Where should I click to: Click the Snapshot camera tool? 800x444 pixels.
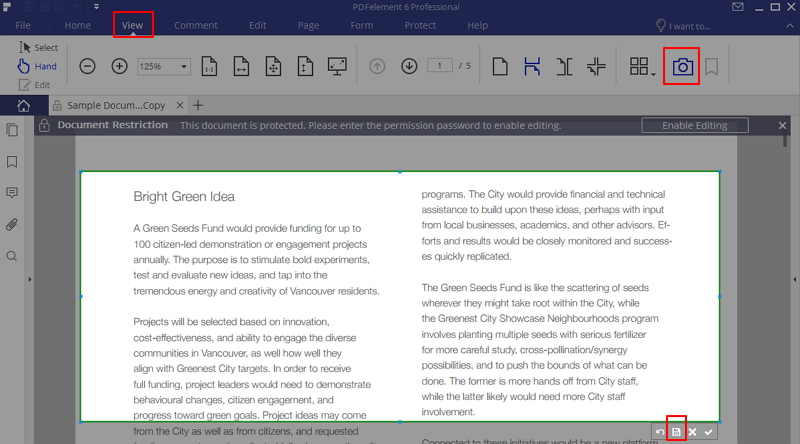pyautogui.click(x=682, y=66)
